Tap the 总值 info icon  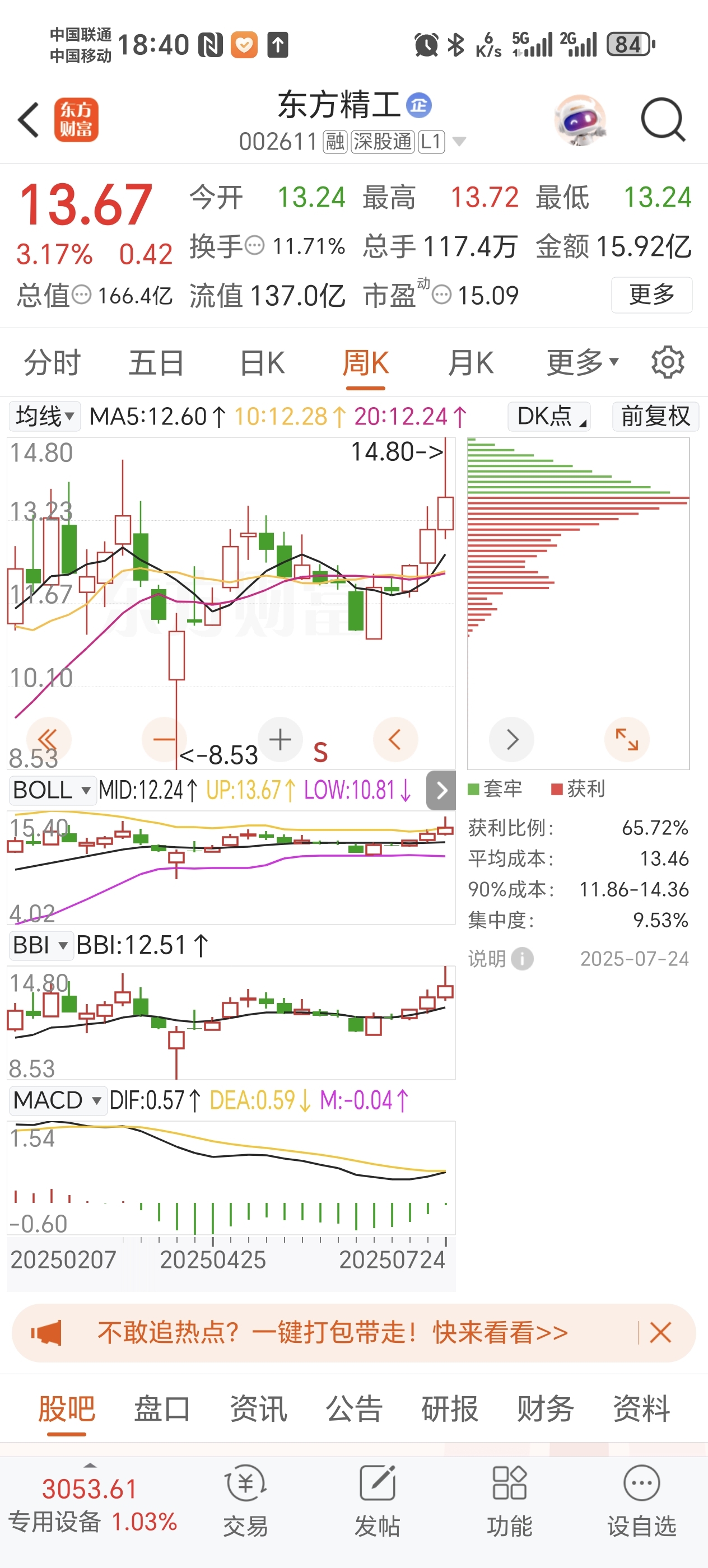82,295
